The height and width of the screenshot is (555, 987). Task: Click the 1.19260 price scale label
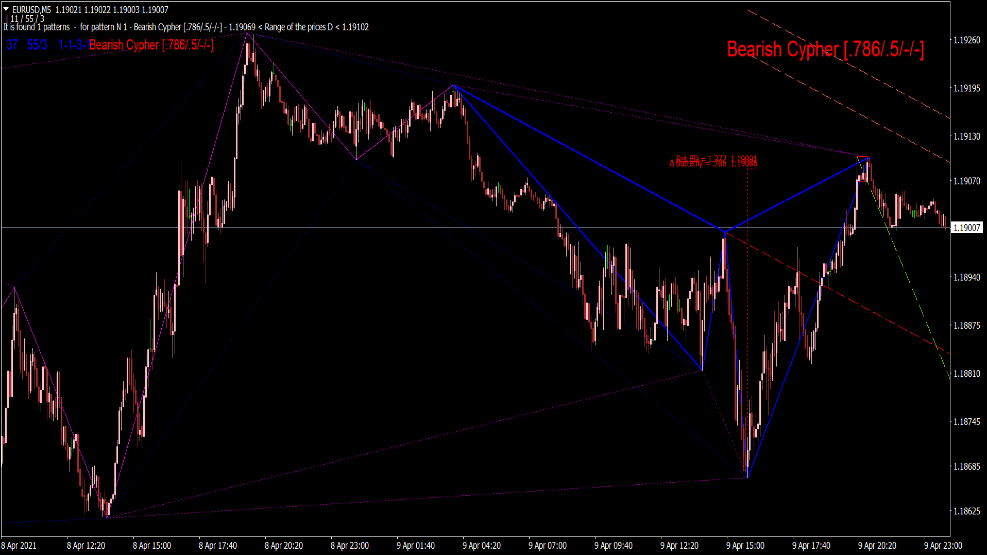point(966,42)
